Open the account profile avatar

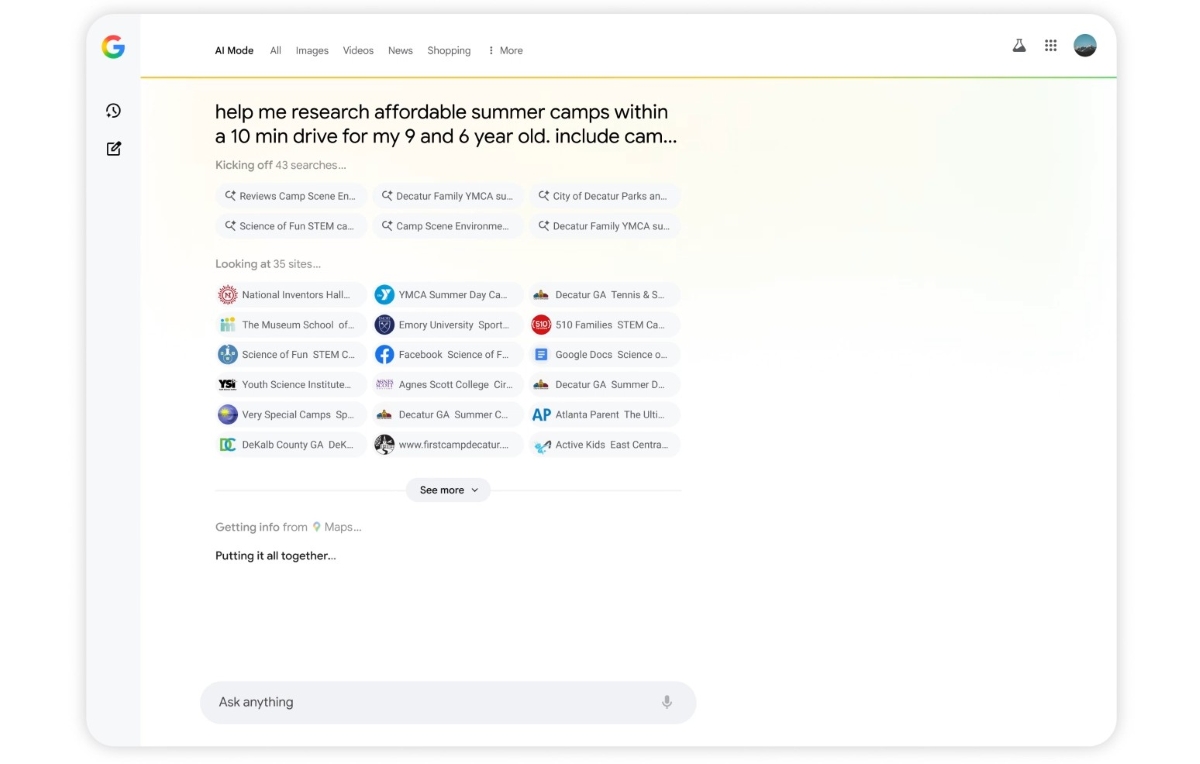click(1085, 45)
